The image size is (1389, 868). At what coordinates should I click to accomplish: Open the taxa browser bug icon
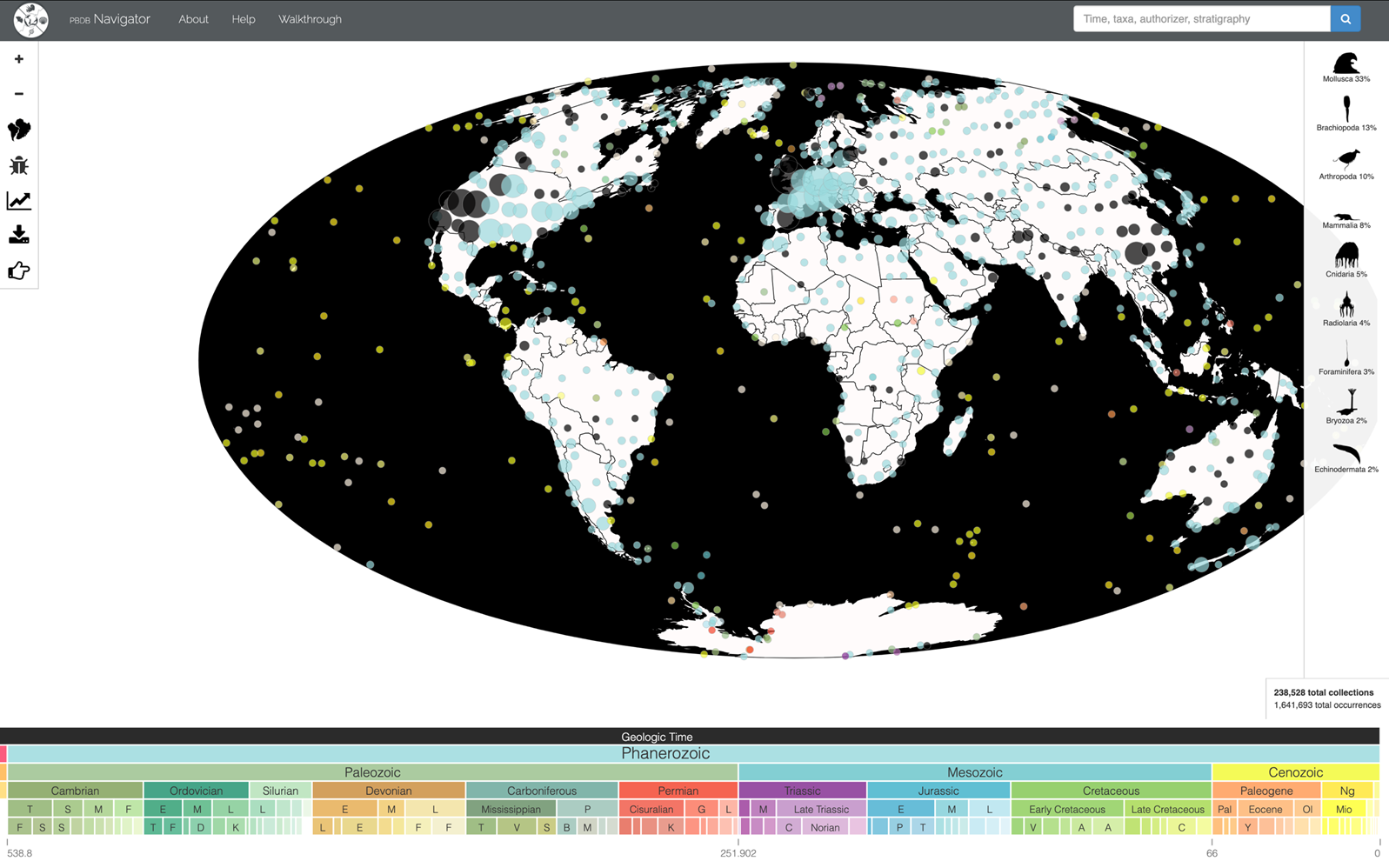(18, 166)
